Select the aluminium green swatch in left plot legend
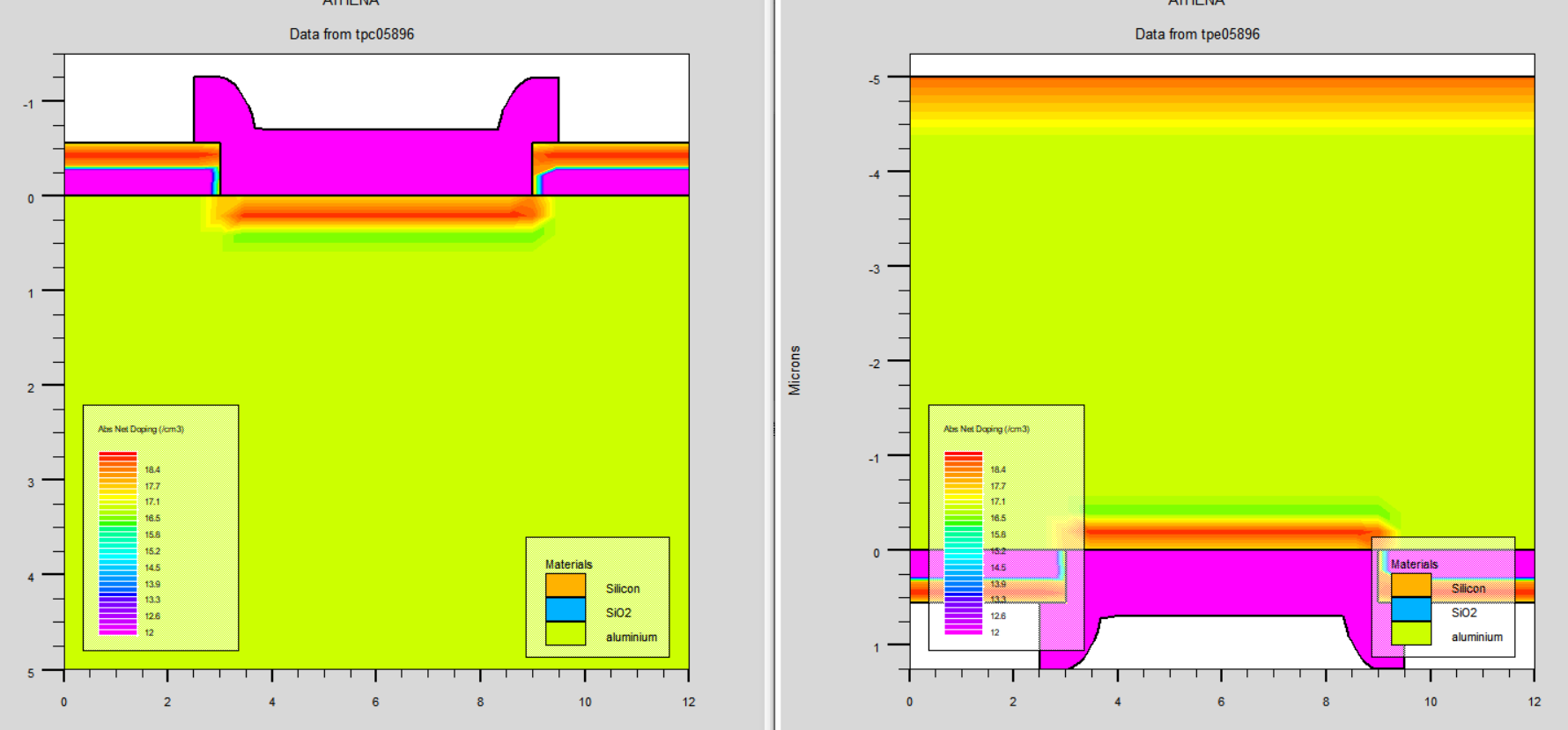The image size is (1568, 730). [566, 634]
